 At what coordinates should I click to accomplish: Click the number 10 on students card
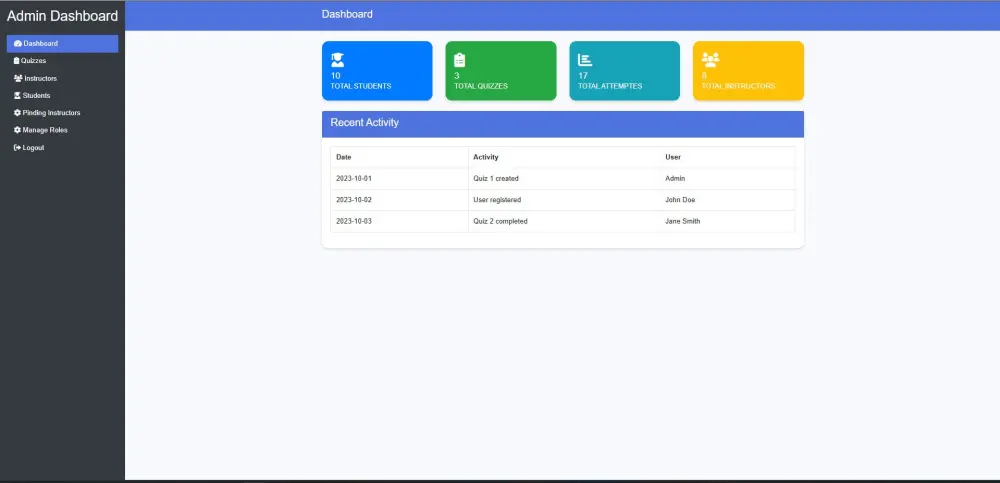point(335,75)
